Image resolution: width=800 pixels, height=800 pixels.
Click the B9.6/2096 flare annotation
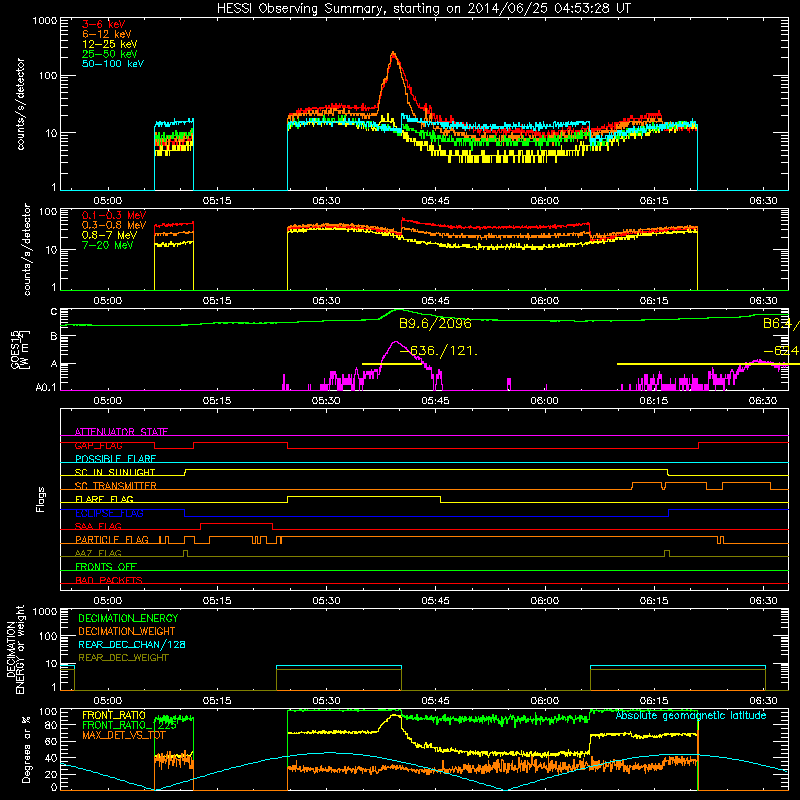pos(435,323)
